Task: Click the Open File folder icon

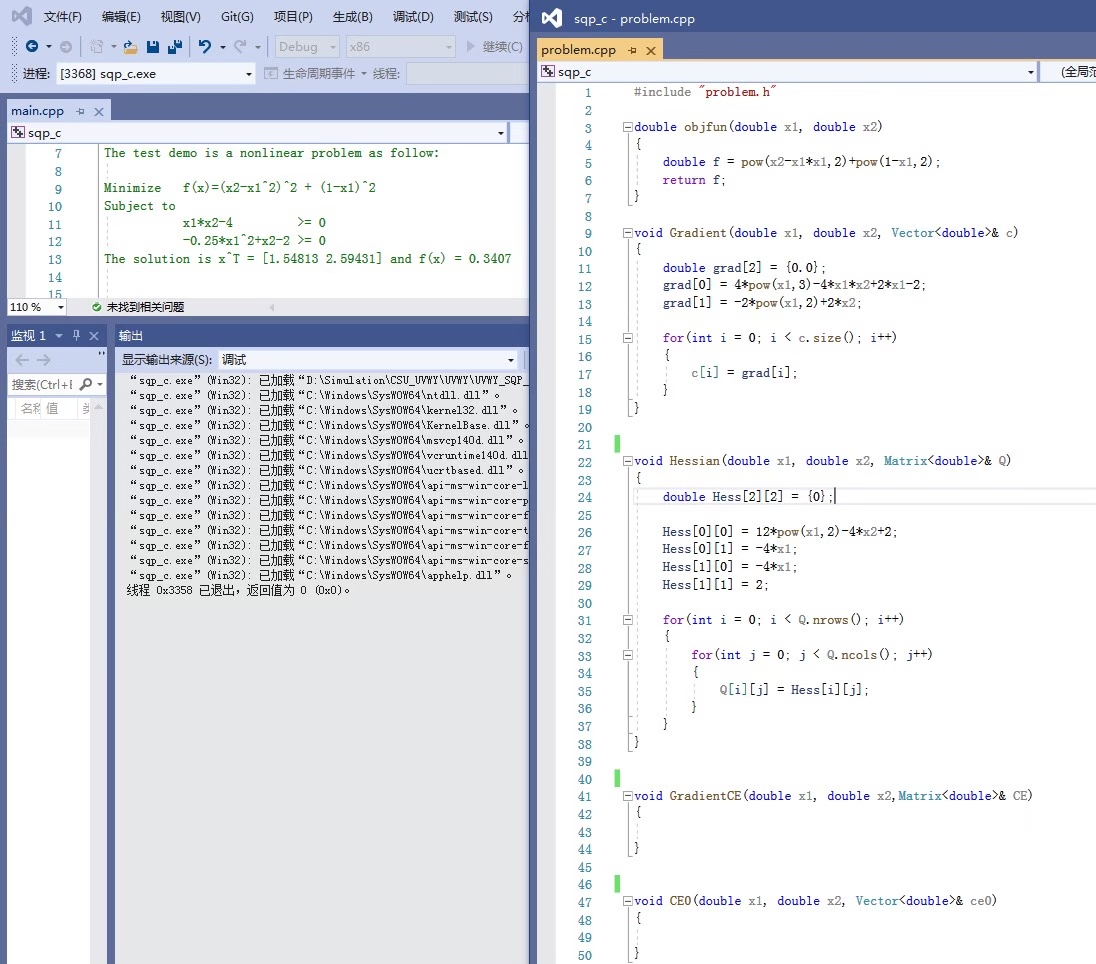Action: tap(130, 47)
